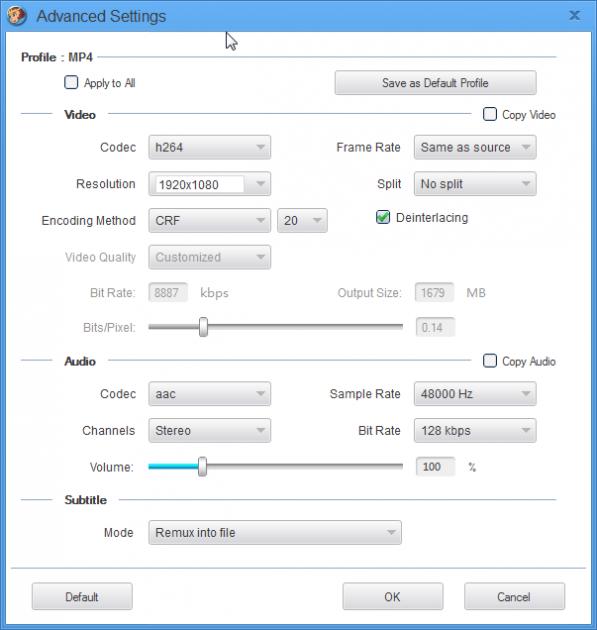Viewport: 597px width, 630px height.
Task: Open the subtitle Mode dropdown
Action: click(x=275, y=532)
